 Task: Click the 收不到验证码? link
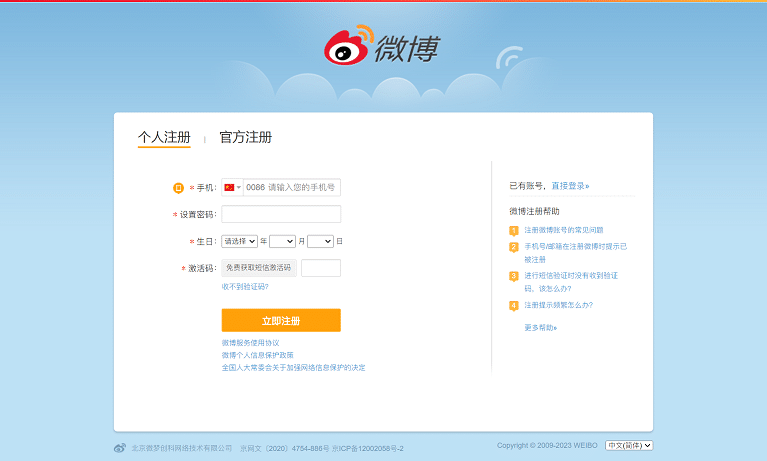245,287
